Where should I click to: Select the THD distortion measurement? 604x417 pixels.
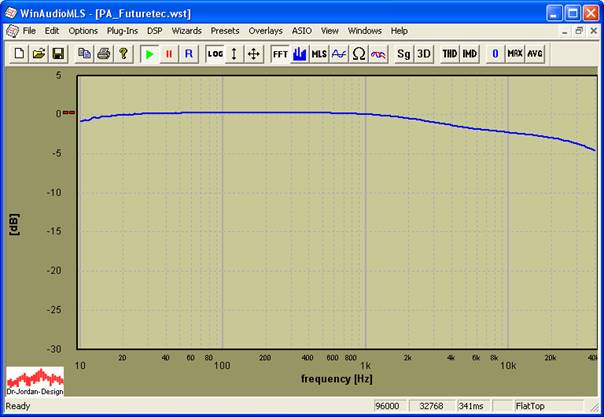point(450,54)
